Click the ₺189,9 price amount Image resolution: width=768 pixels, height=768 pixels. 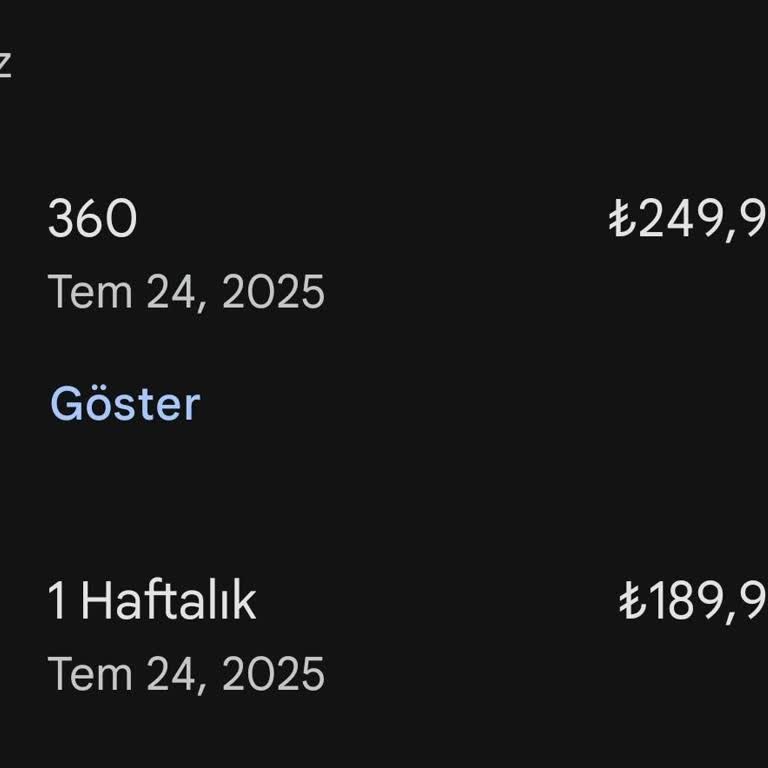[694, 602]
